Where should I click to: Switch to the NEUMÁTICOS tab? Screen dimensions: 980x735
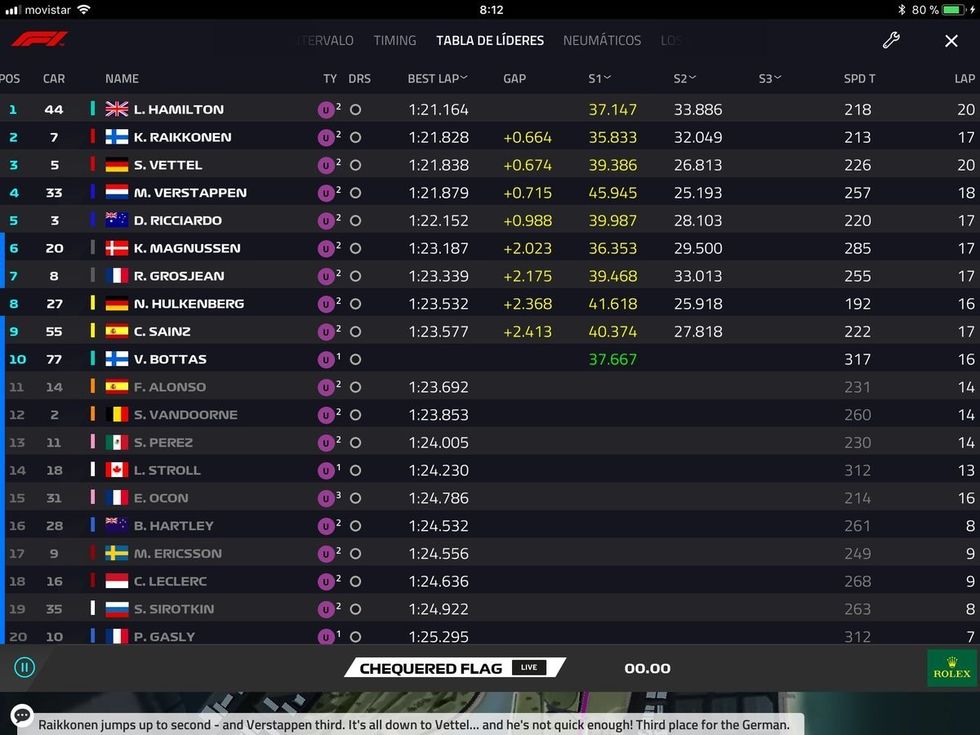coord(602,41)
